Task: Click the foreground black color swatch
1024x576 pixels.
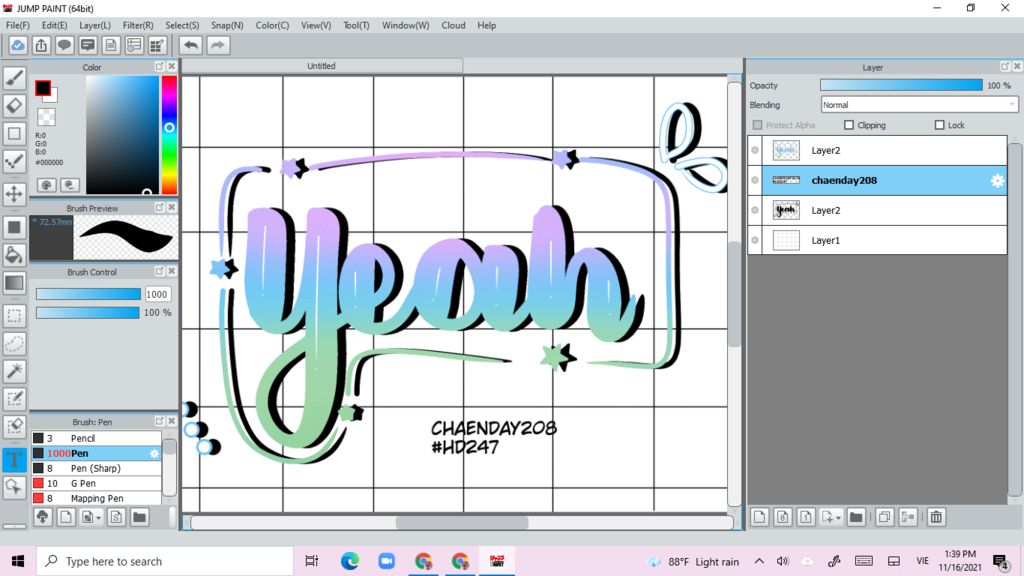Action: click(x=43, y=88)
